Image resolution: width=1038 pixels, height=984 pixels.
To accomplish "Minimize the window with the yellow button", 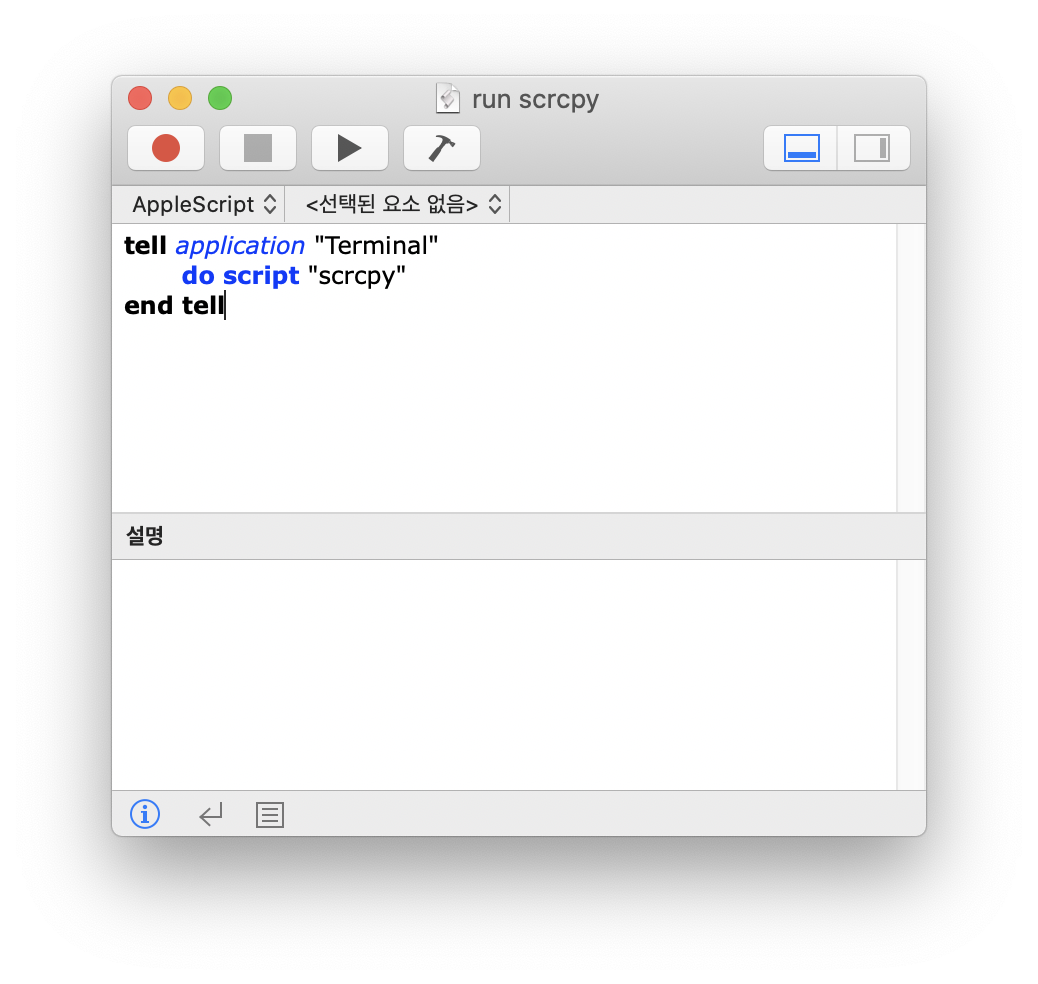I will coord(179,99).
